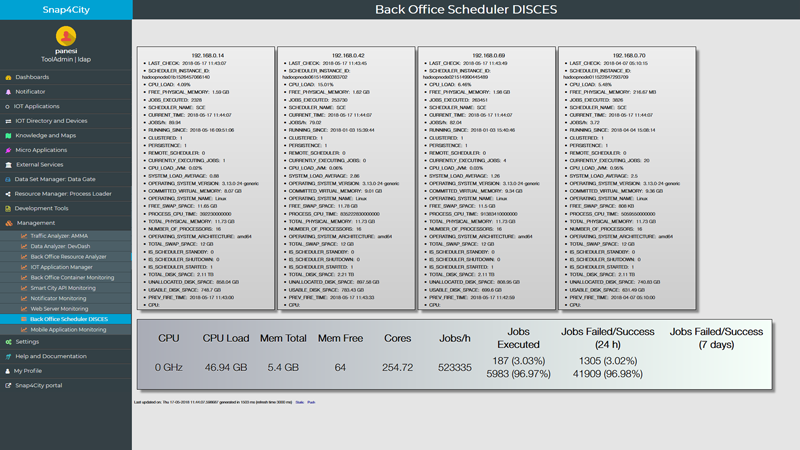Screen dimensions: 800x450
Task: Expand the IOT Applications menu
Action: tap(36, 106)
